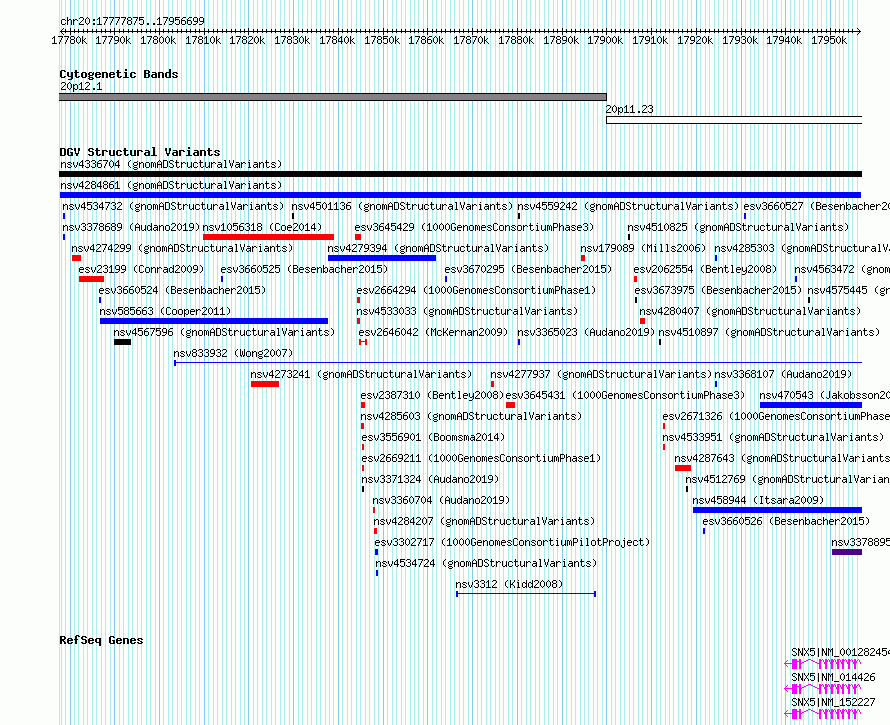Select the blue nsv4284861 variant bar
Image resolution: width=890 pixels, height=725 pixels.
click(x=460, y=195)
